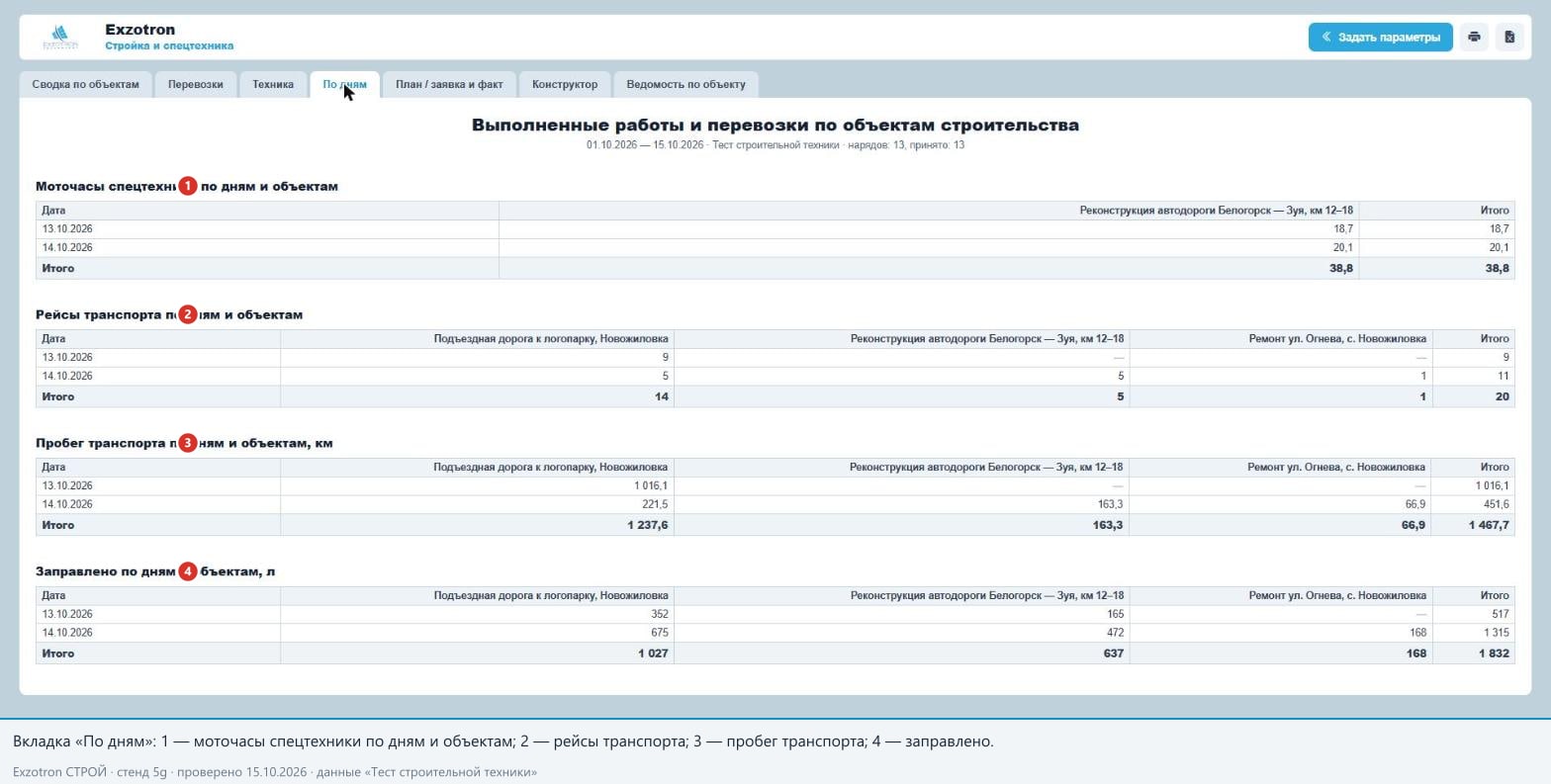
Task: Click the «Пробег транспорта по дням и объектам, км» heading
Action: click(x=184, y=443)
